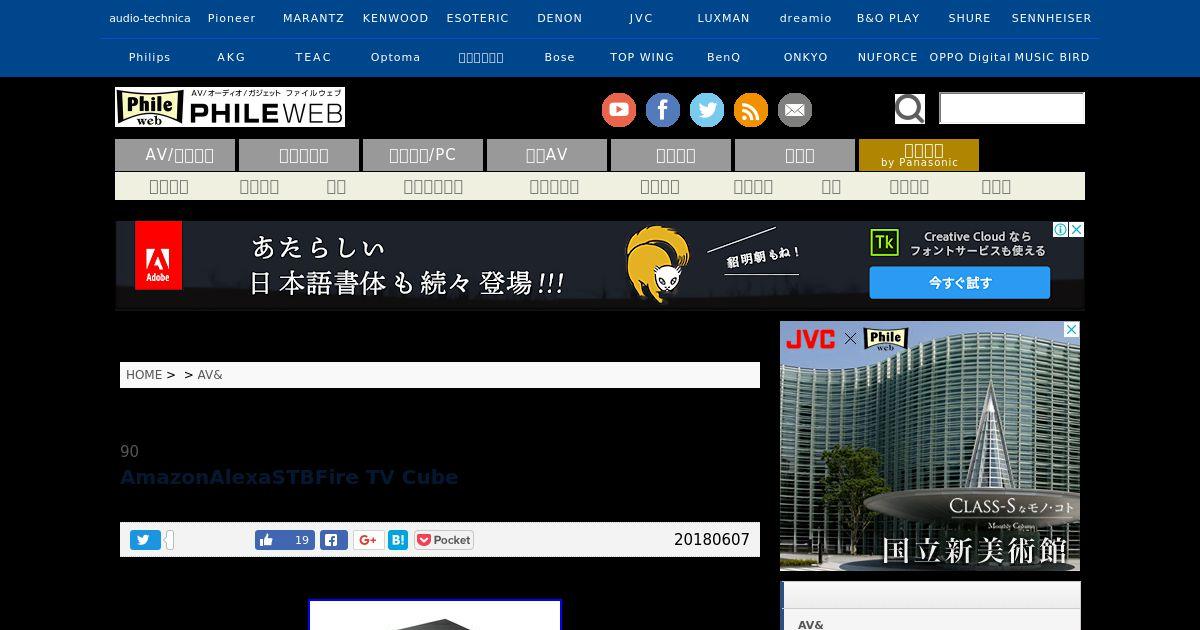
Task: Open the AmazonAlexaSTBFire TV Cube headline
Action: click(289, 477)
